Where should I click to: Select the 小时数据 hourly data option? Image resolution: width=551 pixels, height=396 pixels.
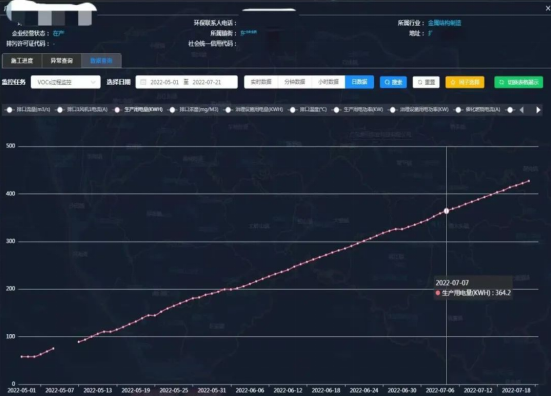click(x=328, y=82)
